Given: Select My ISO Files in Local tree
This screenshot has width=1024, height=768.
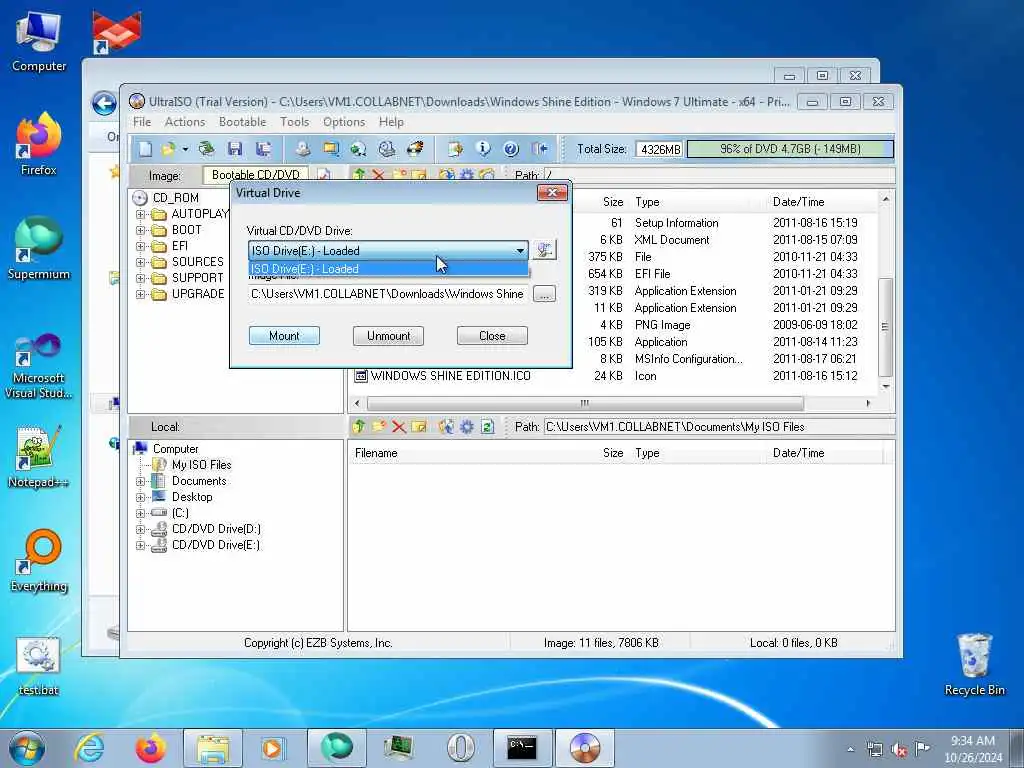Looking at the screenshot, I should coord(201,465).
